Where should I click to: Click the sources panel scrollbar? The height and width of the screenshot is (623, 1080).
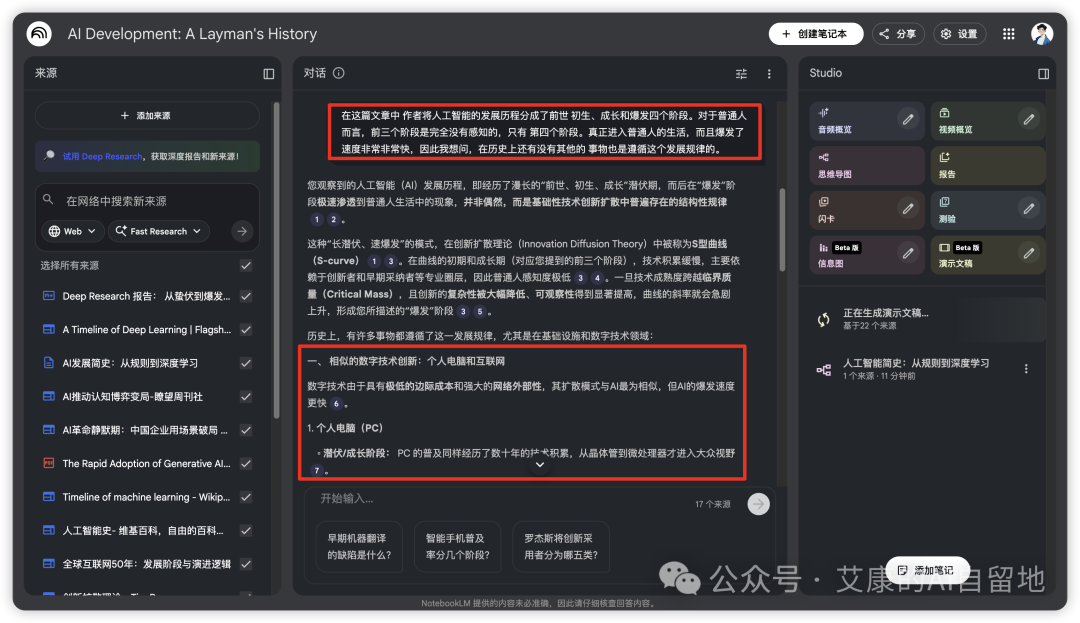click(x=276, y=262)
